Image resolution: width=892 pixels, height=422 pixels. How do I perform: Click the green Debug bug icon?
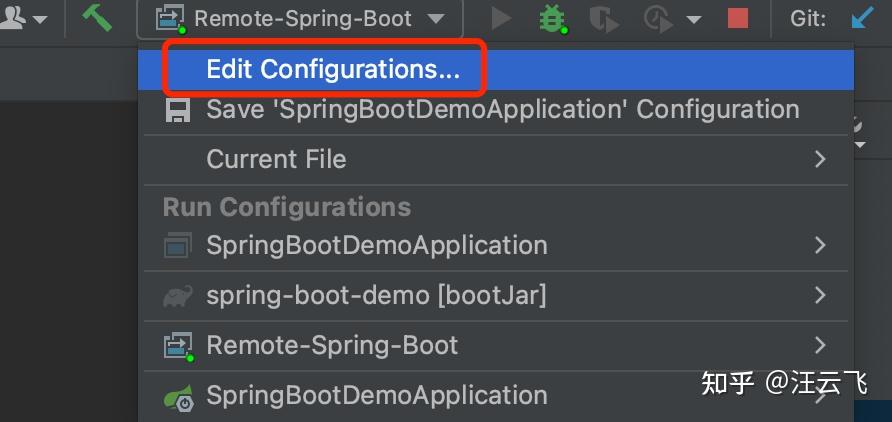click(x=551, y=19)
